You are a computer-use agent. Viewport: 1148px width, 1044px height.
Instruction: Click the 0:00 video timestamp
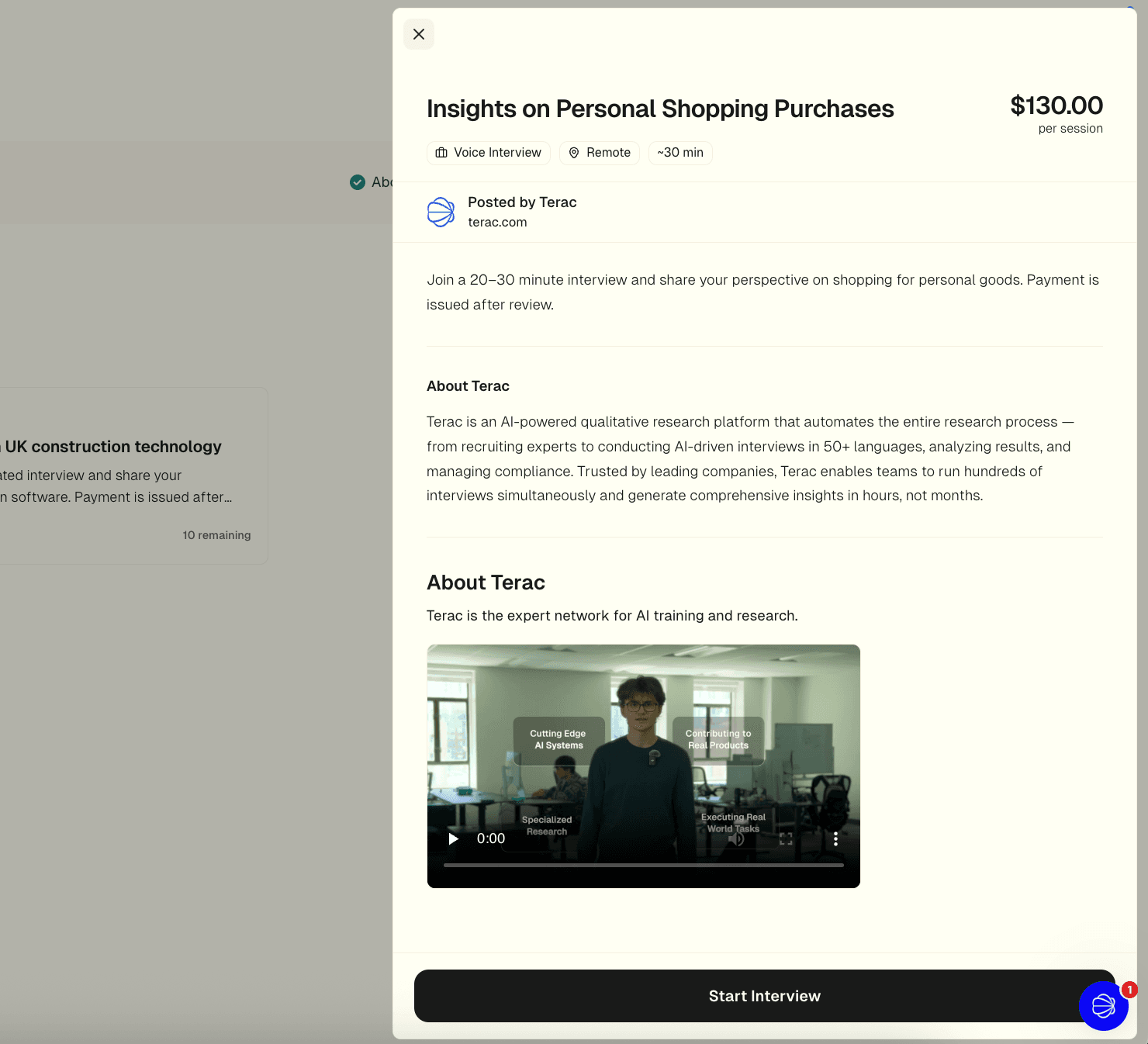coord(491,838)
